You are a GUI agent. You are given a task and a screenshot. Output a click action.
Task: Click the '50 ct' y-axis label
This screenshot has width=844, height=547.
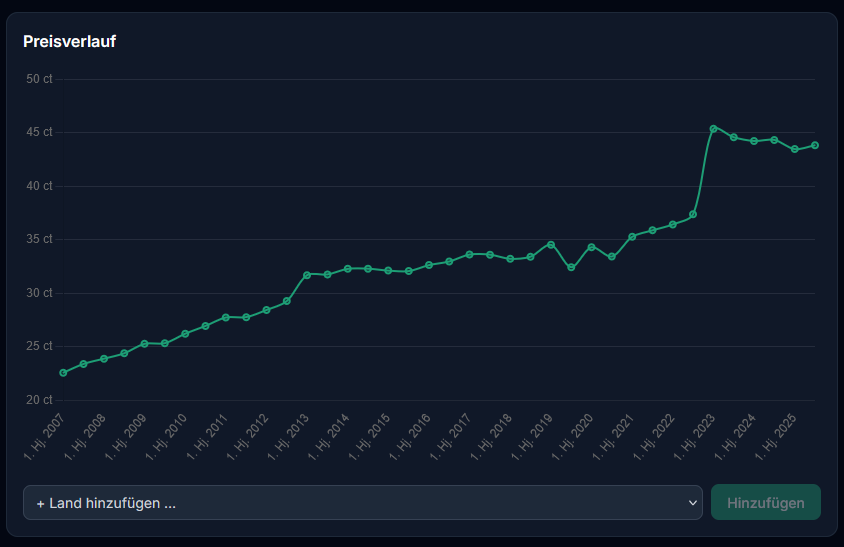pos(39,79)
